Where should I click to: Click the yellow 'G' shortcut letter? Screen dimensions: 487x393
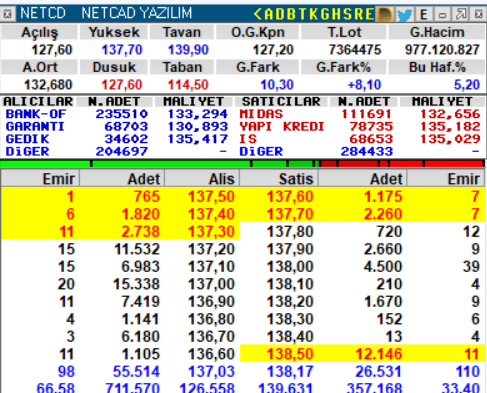pos(325,14)
